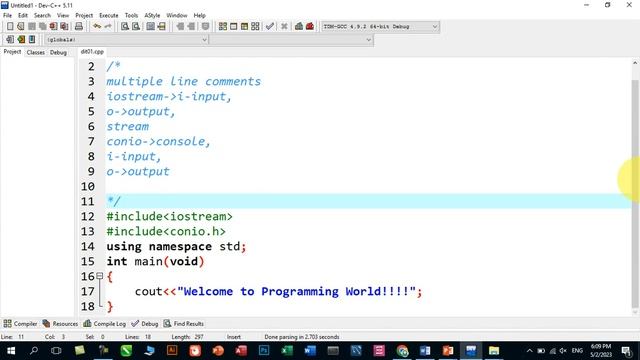Open Photoshop from the taskbar
The height and width of the screenshot is (360, 640).
coord(264,351)
